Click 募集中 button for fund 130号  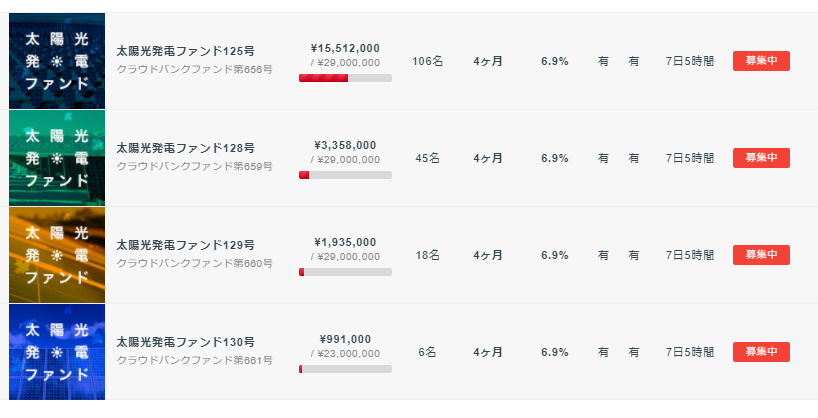click(x=761, y=352)
